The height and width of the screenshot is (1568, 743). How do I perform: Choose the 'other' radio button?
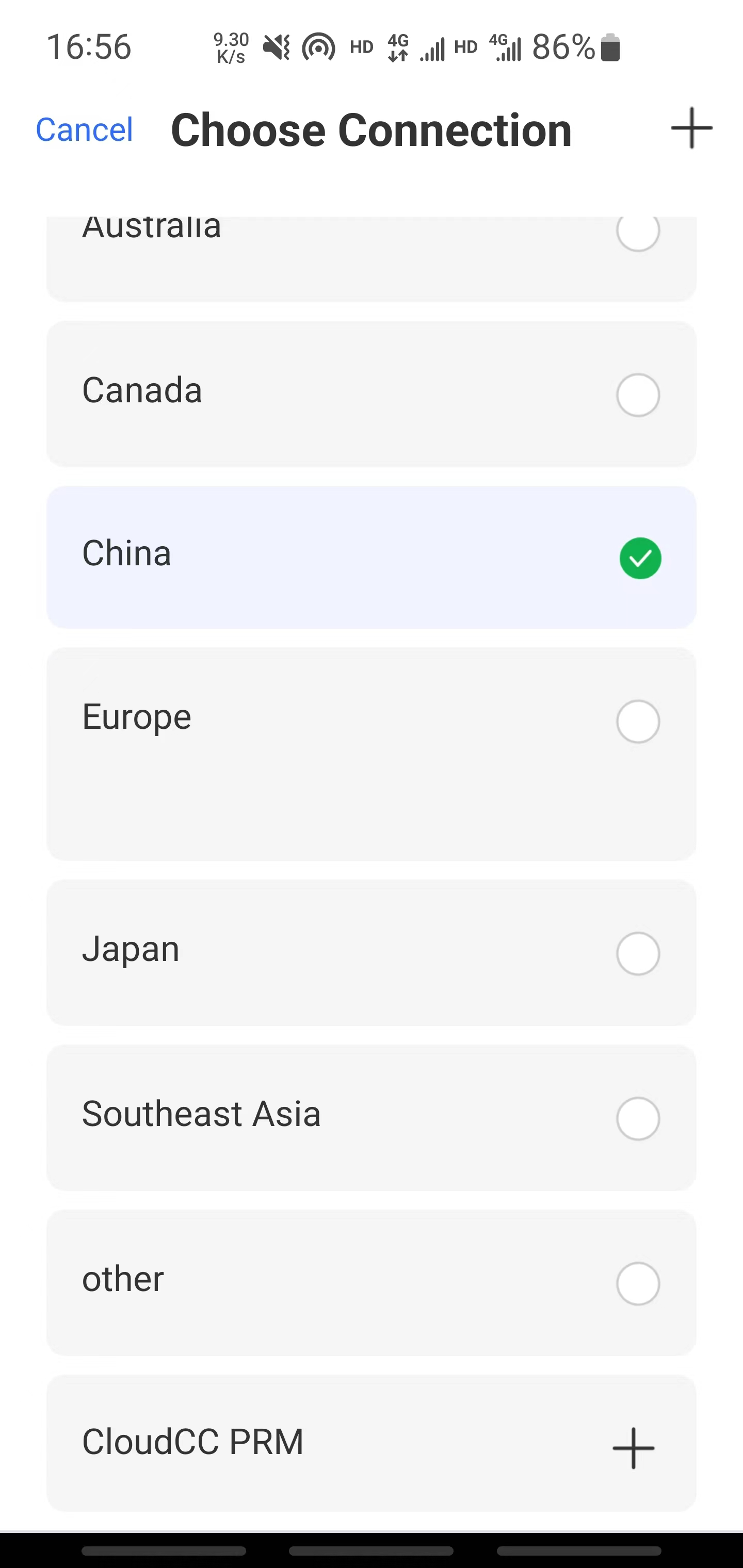pyautogui.click(x=638, y=1284)
